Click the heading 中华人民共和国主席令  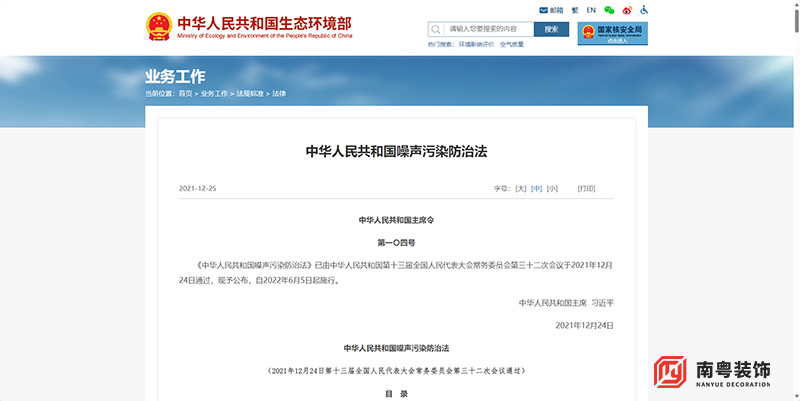(396, 220)
